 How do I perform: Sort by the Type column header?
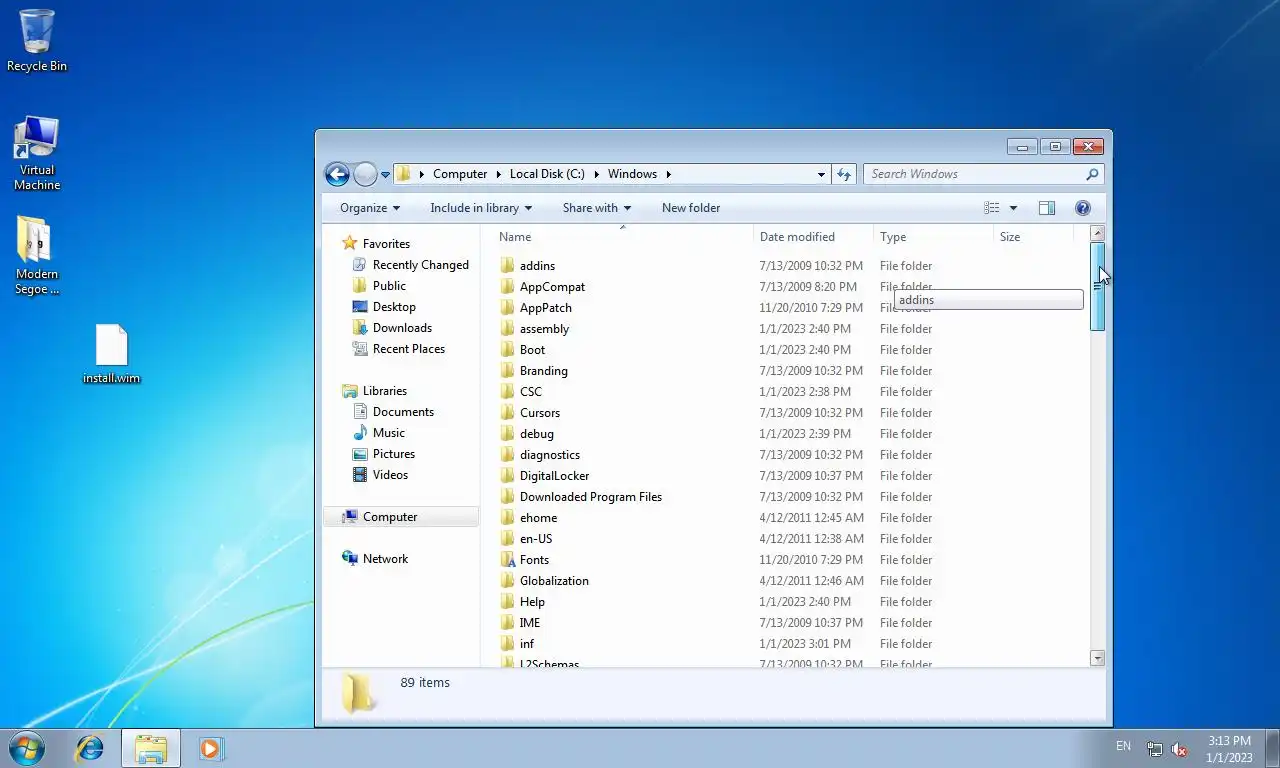point(933,237)
